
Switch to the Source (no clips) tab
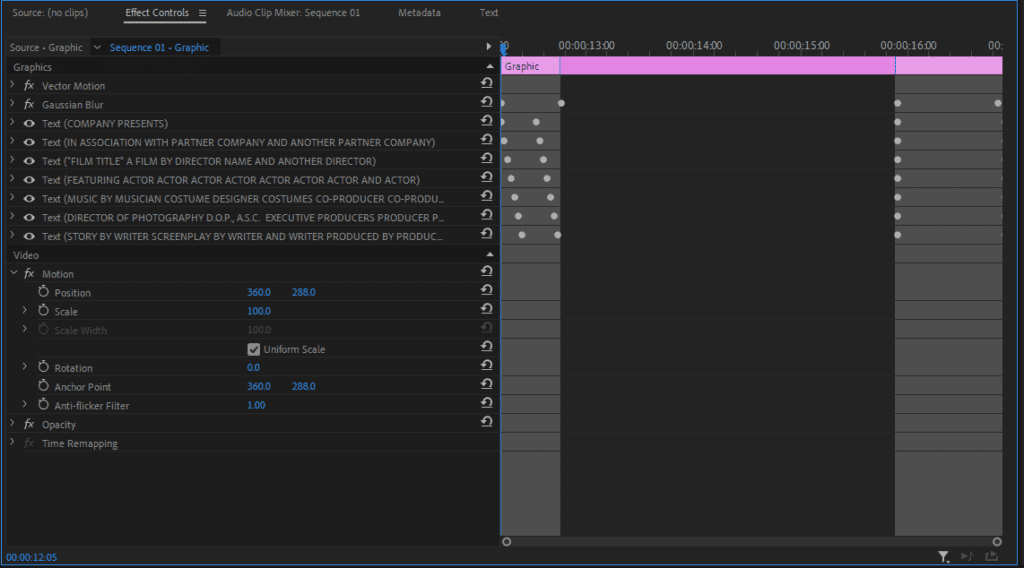pos(50,12)
